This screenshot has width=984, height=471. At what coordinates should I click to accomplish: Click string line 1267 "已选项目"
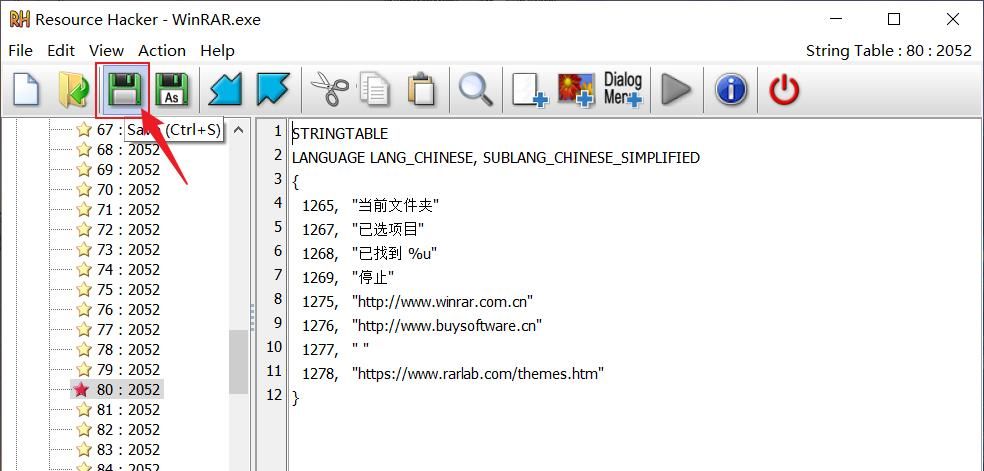(363, 230)
